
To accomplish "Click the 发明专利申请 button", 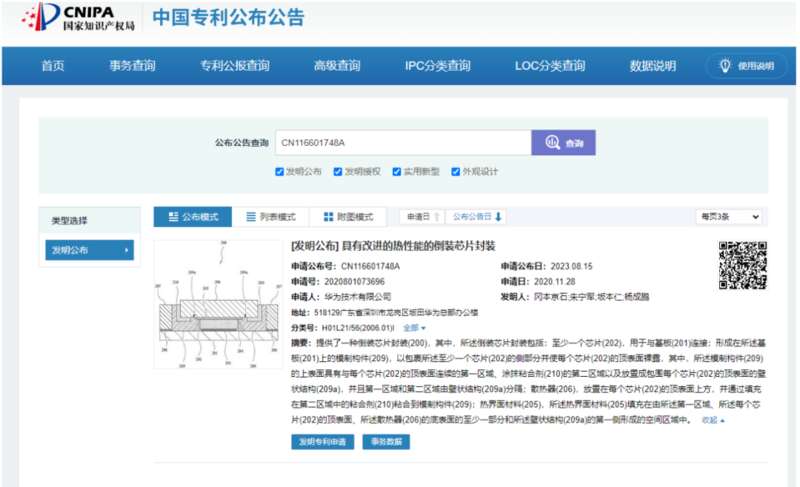I will click(x=322, y=442).
